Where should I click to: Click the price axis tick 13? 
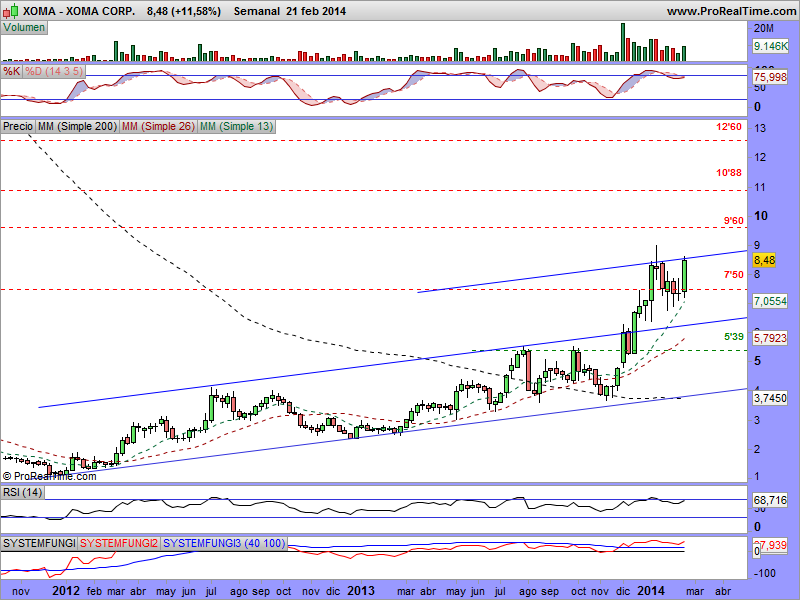(760, 128)
